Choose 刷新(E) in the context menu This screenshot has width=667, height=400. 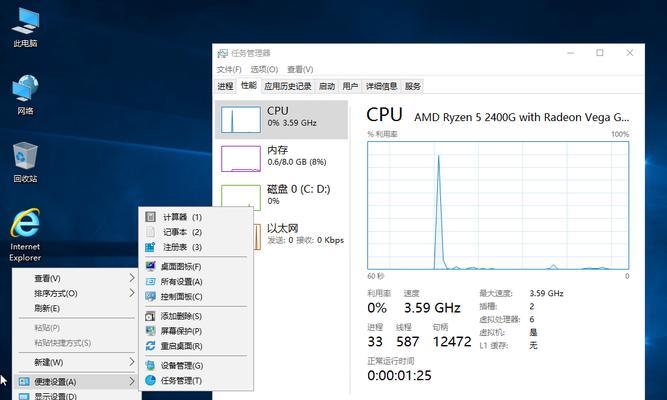tap(47, 308)
